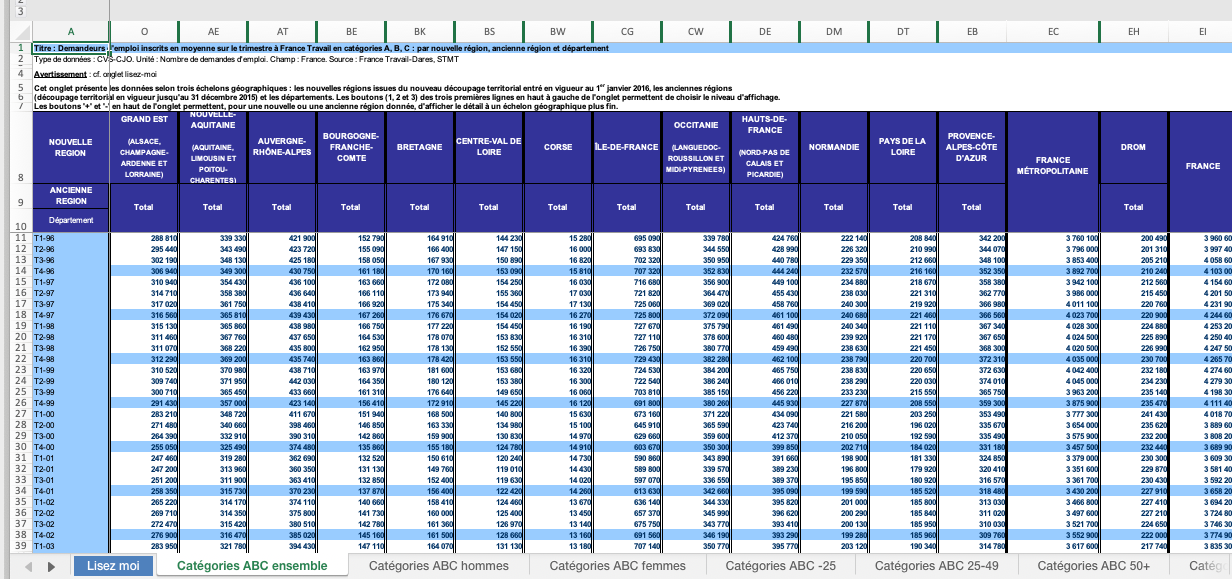The width and height of the screenshot is (1232, 579).
Task: Click the GRAND EST header cell
Action: [143, 147]
